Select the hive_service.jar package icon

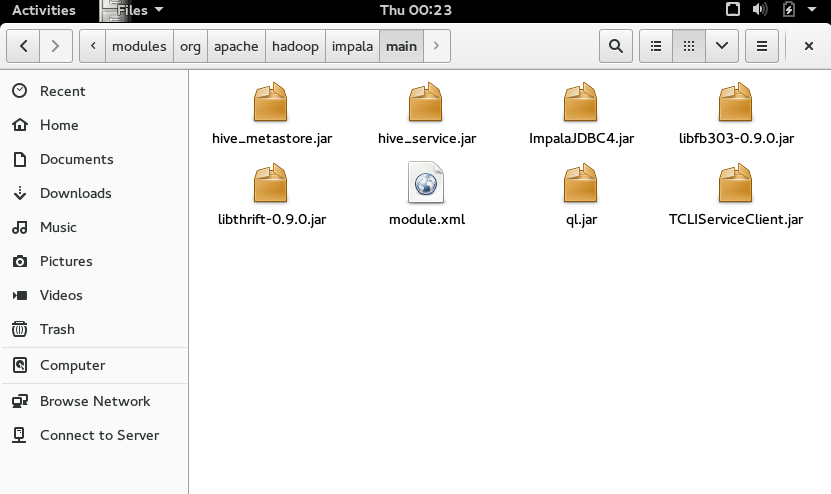[426, 102]
